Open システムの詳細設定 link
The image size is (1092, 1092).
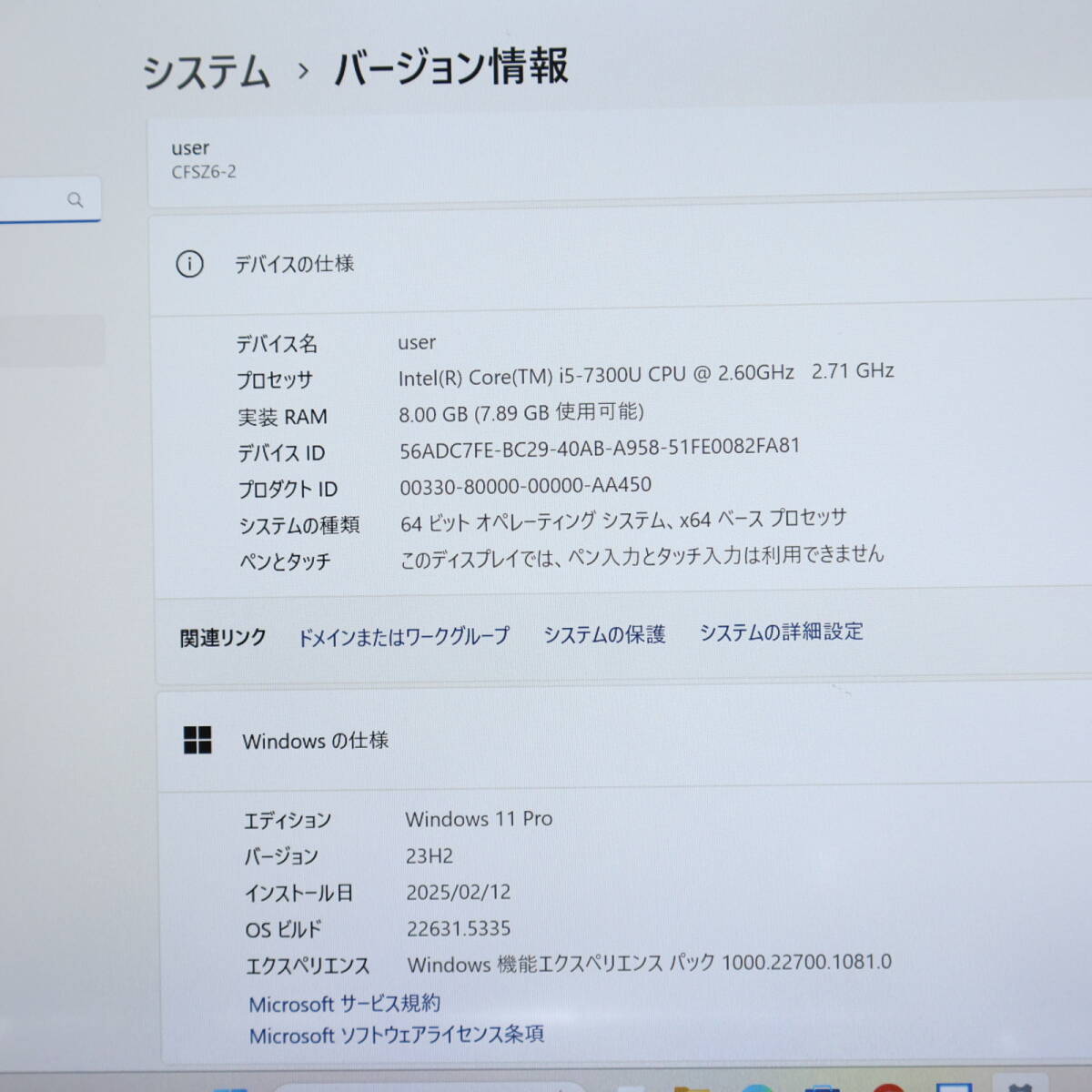pos(782,632)
